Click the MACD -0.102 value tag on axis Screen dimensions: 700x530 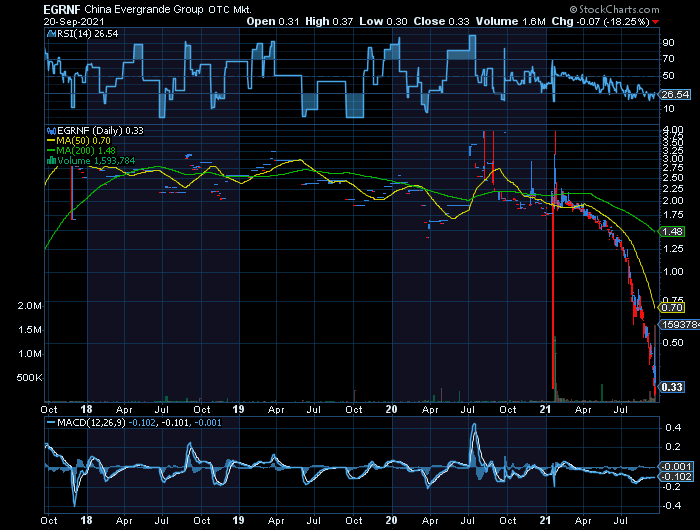click(x=677, y=476)
